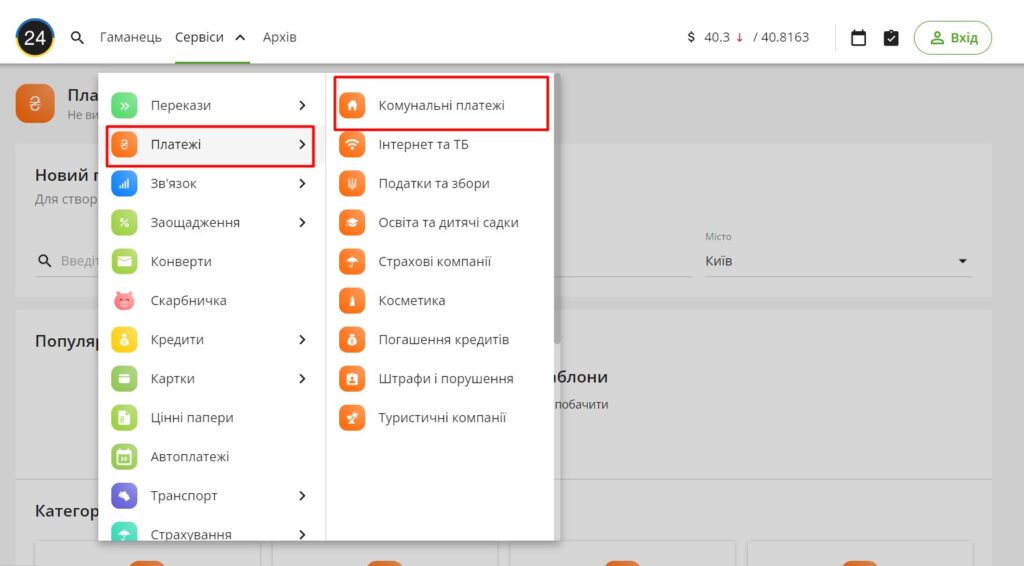Open the Гаманець tab
This screenshot has width=1024, height=566.
point(131,37)
